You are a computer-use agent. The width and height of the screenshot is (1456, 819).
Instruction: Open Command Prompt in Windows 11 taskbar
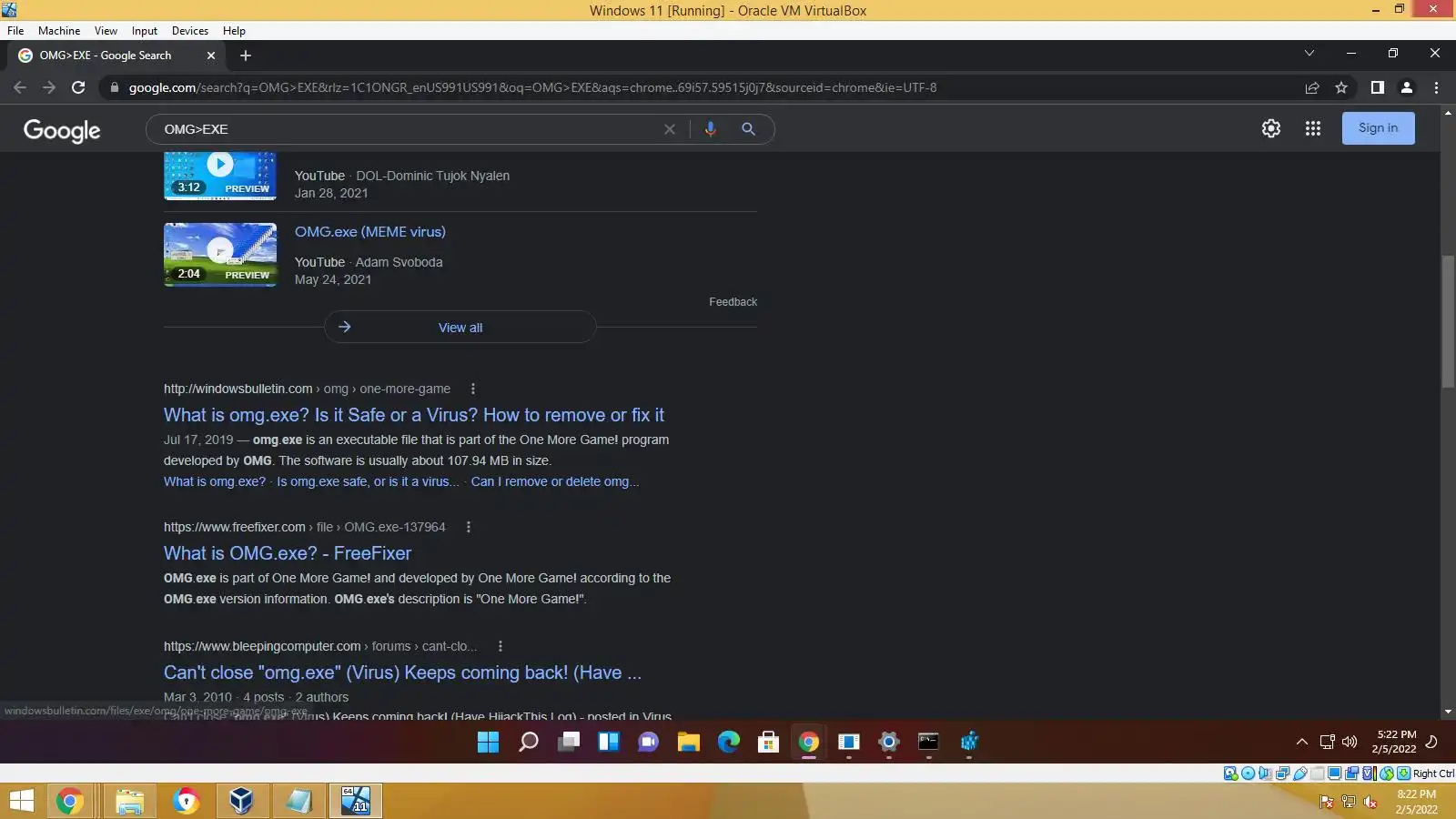[928, 743]
